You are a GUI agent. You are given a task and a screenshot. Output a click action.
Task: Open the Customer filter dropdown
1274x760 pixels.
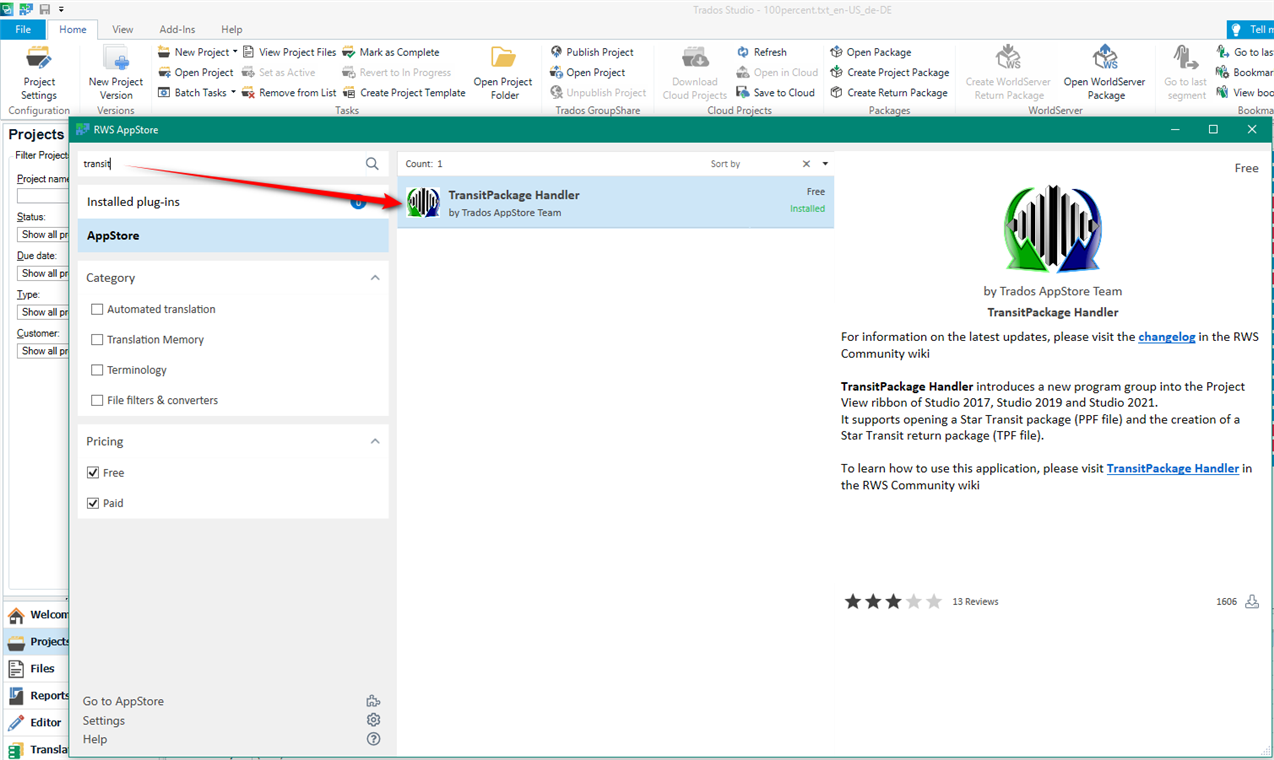click(x=43, y=351)
